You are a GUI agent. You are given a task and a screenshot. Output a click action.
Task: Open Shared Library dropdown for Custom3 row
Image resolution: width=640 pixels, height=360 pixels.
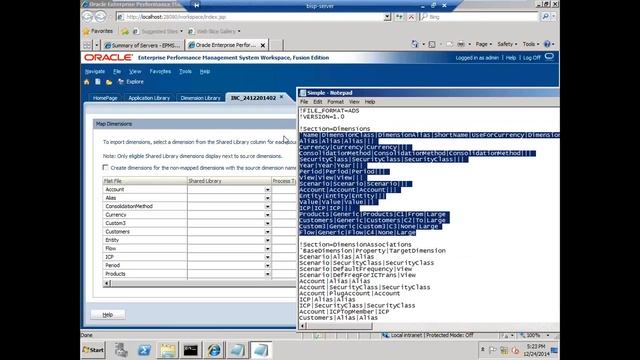coord(267,223)
